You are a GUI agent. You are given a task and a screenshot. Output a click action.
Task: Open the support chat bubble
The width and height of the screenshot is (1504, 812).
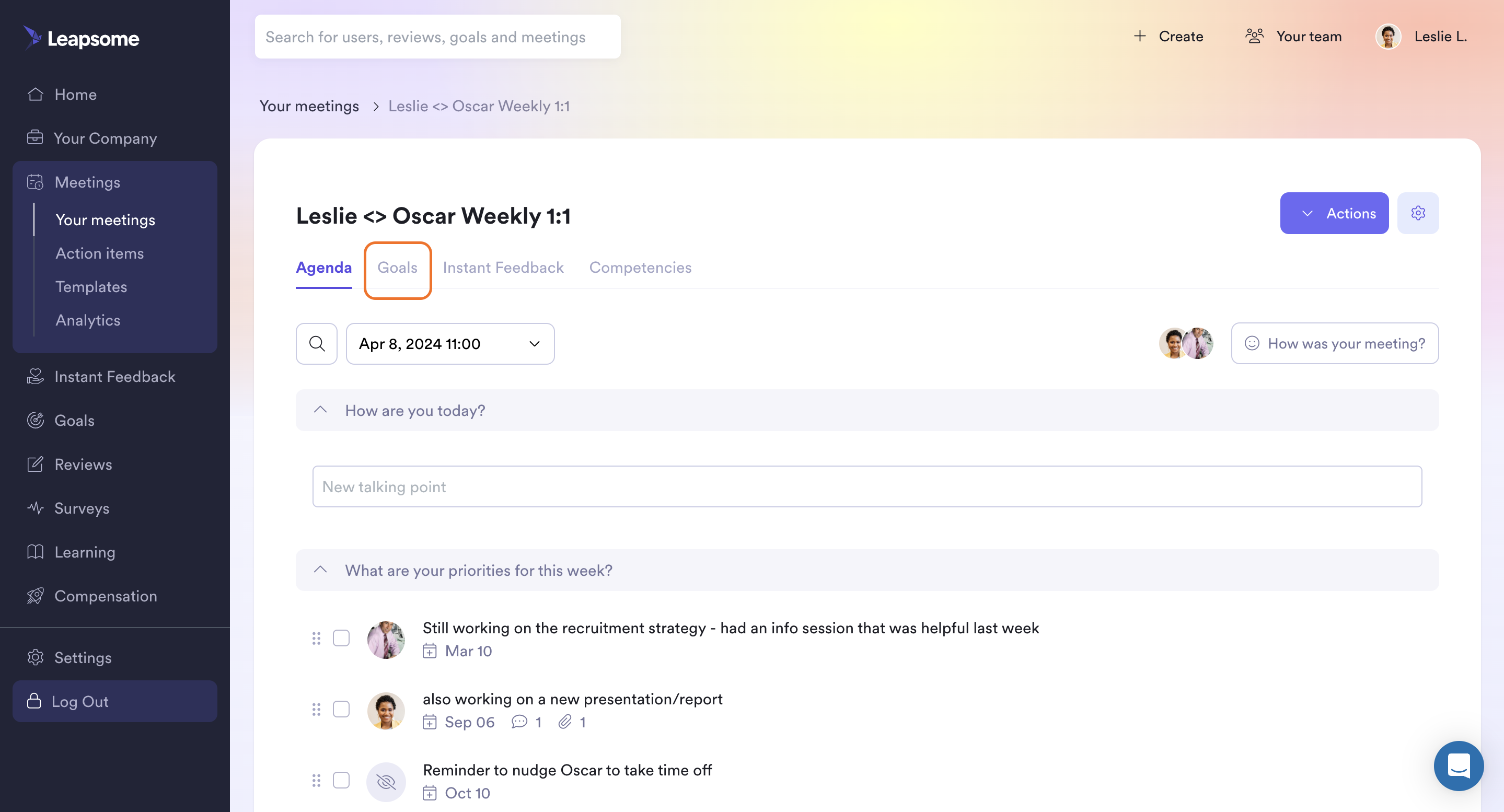coord(1458,765)
